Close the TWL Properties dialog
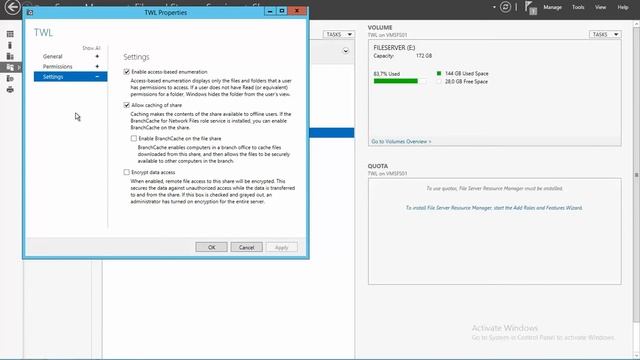This screenshot has width=640, height=360. pos(297,11)
